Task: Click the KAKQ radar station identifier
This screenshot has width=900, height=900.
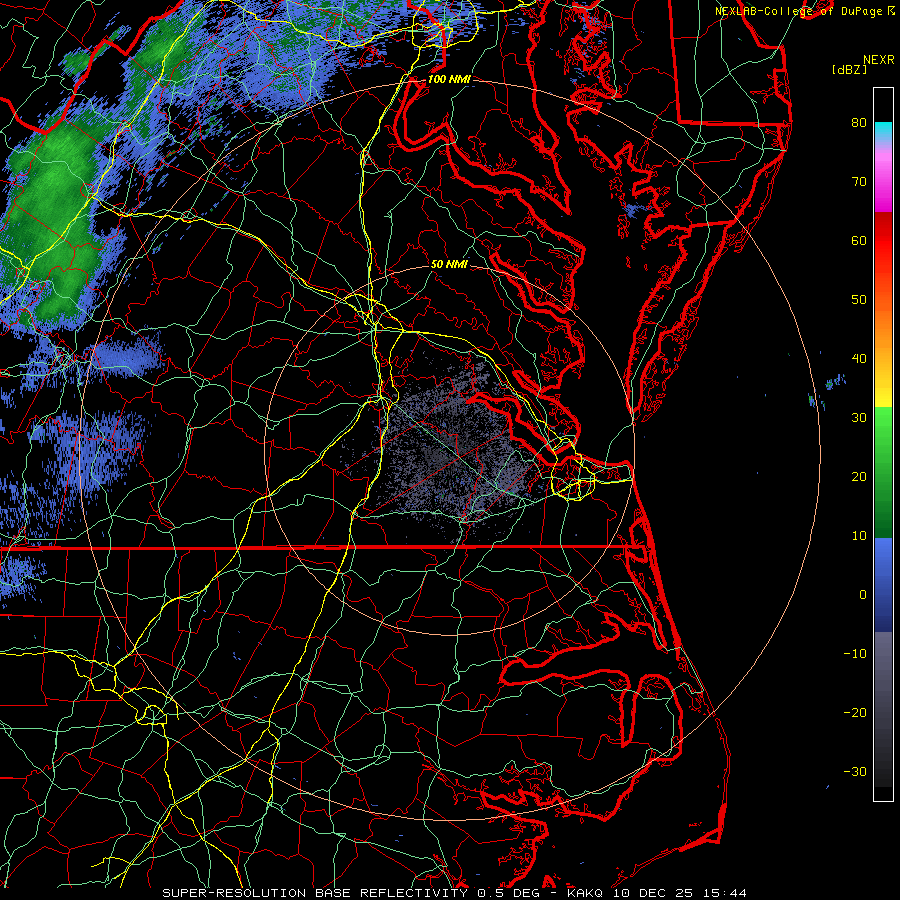Action: (584, 893)
